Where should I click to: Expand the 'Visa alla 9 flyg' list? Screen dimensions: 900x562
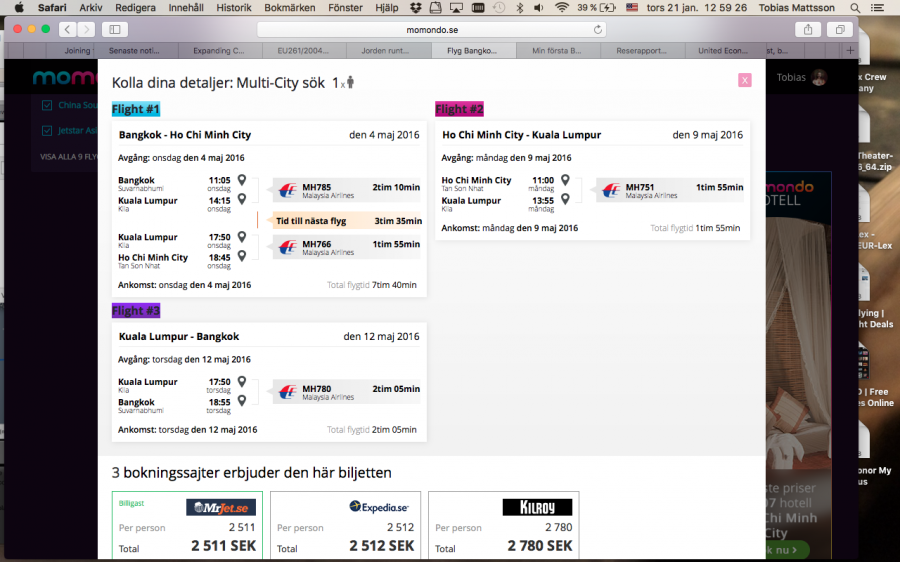(x=67, y=157)
